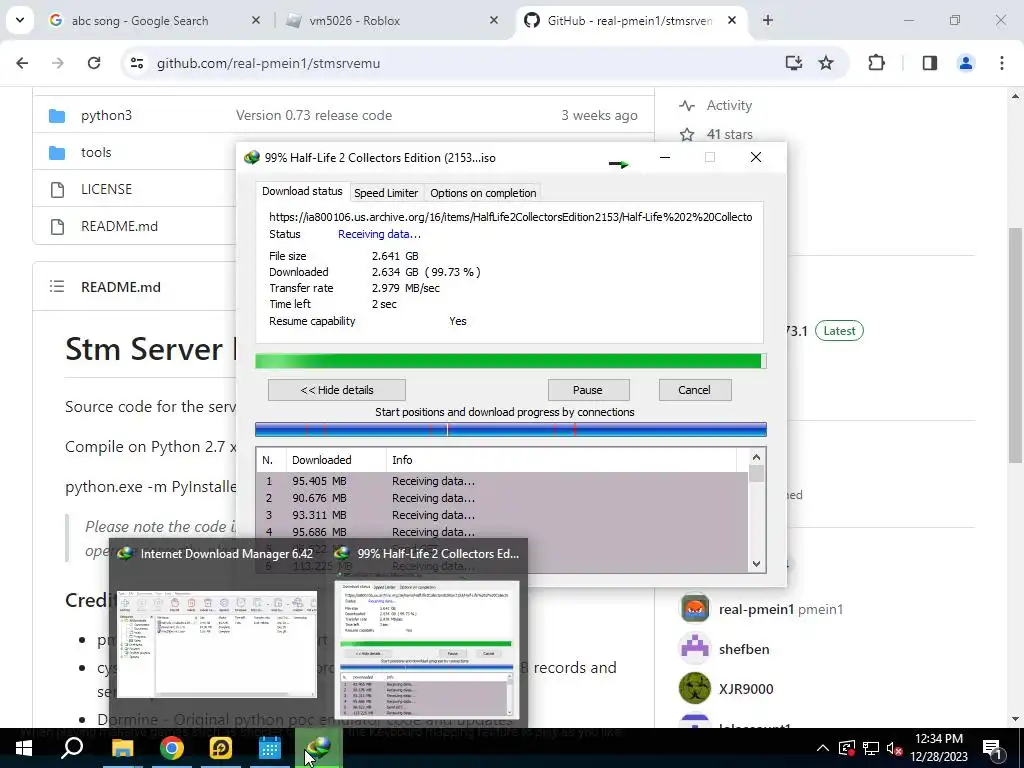Open the LICENSE file link
Viewport: 1024px width, 768px height.
point(106,189)
